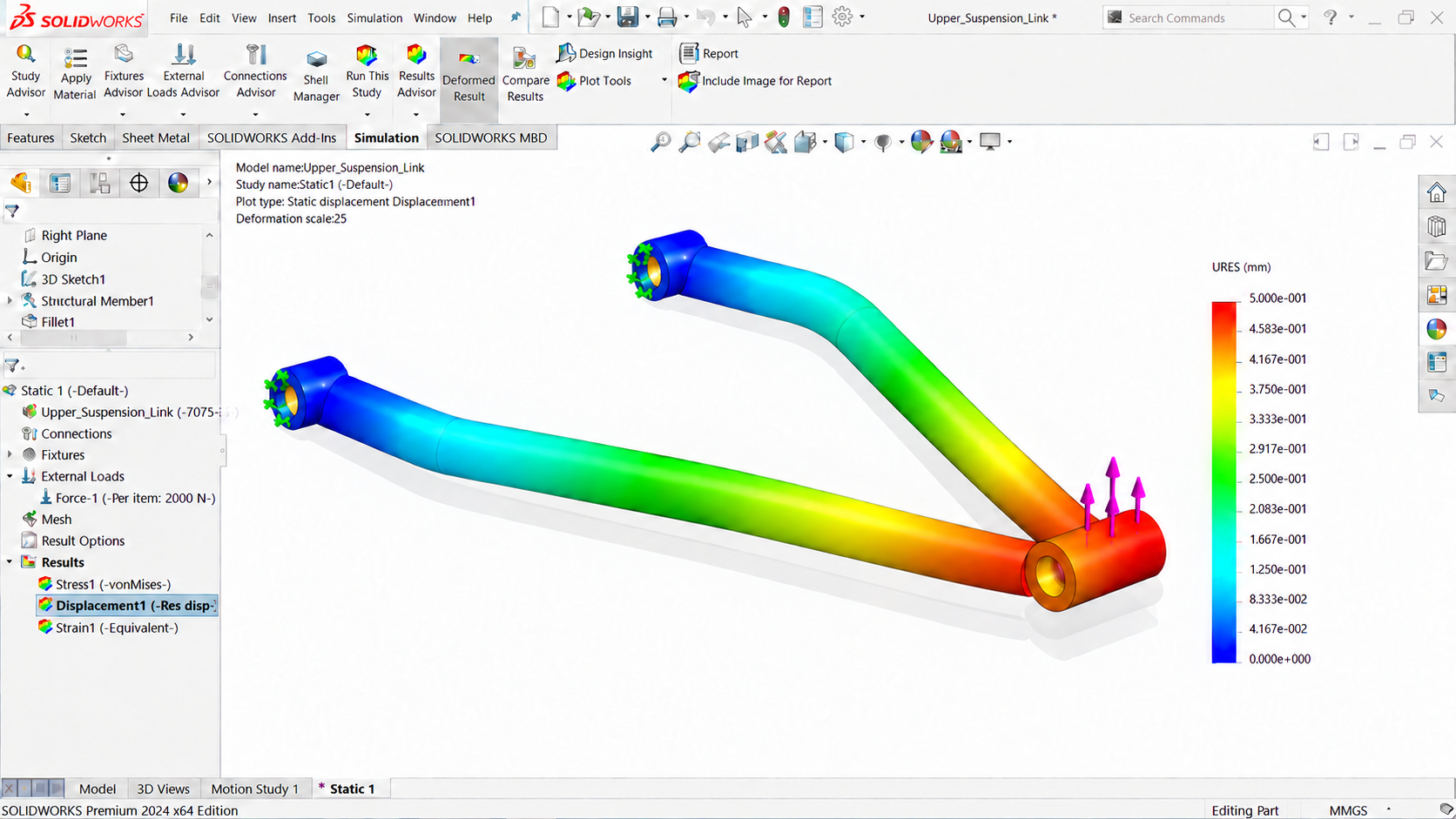Open the FeatureManager design tree tab
Image resolution: width=1456 pixels, height=819 pixels.
tap(21, 183)
